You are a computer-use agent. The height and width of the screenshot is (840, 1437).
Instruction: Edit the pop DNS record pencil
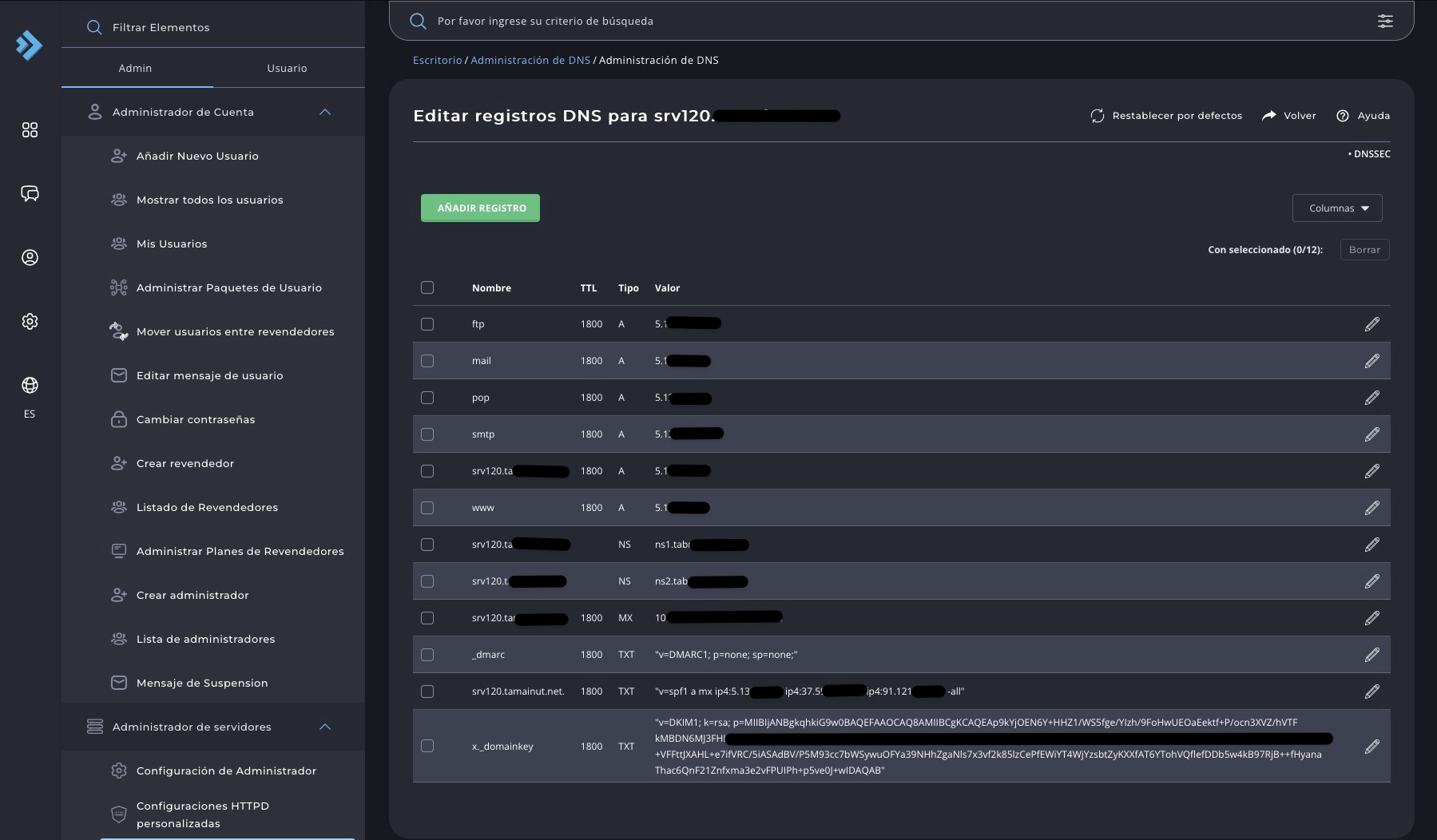tap(1372, 398)
